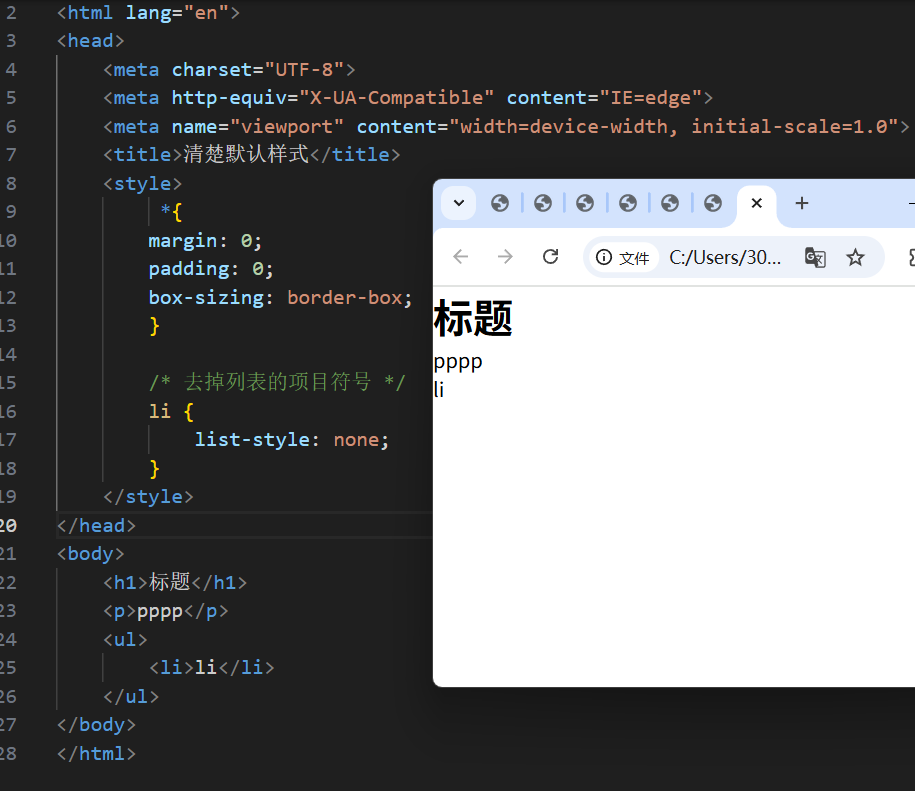Go back in the browser

pos(461,257)
